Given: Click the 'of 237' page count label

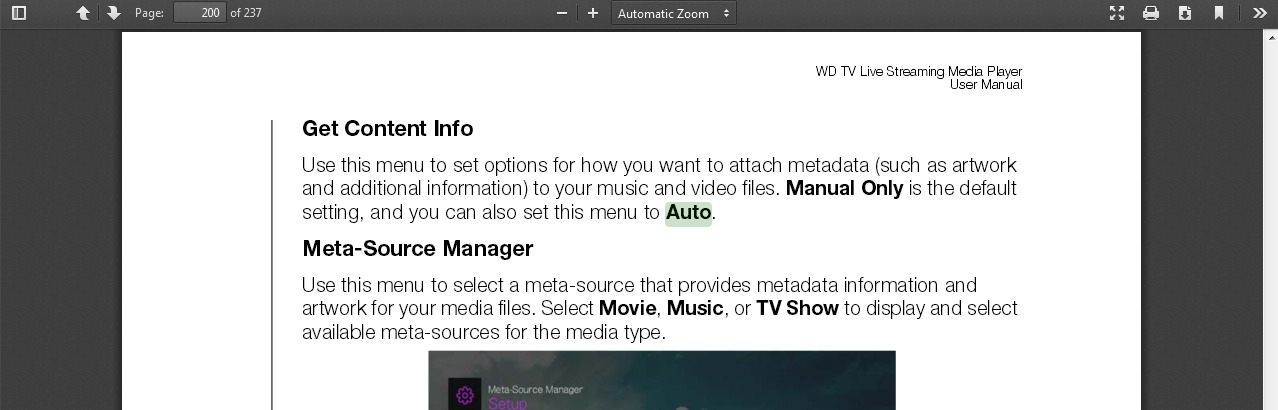Looking at the screenshot, I should tap(246, 13).
